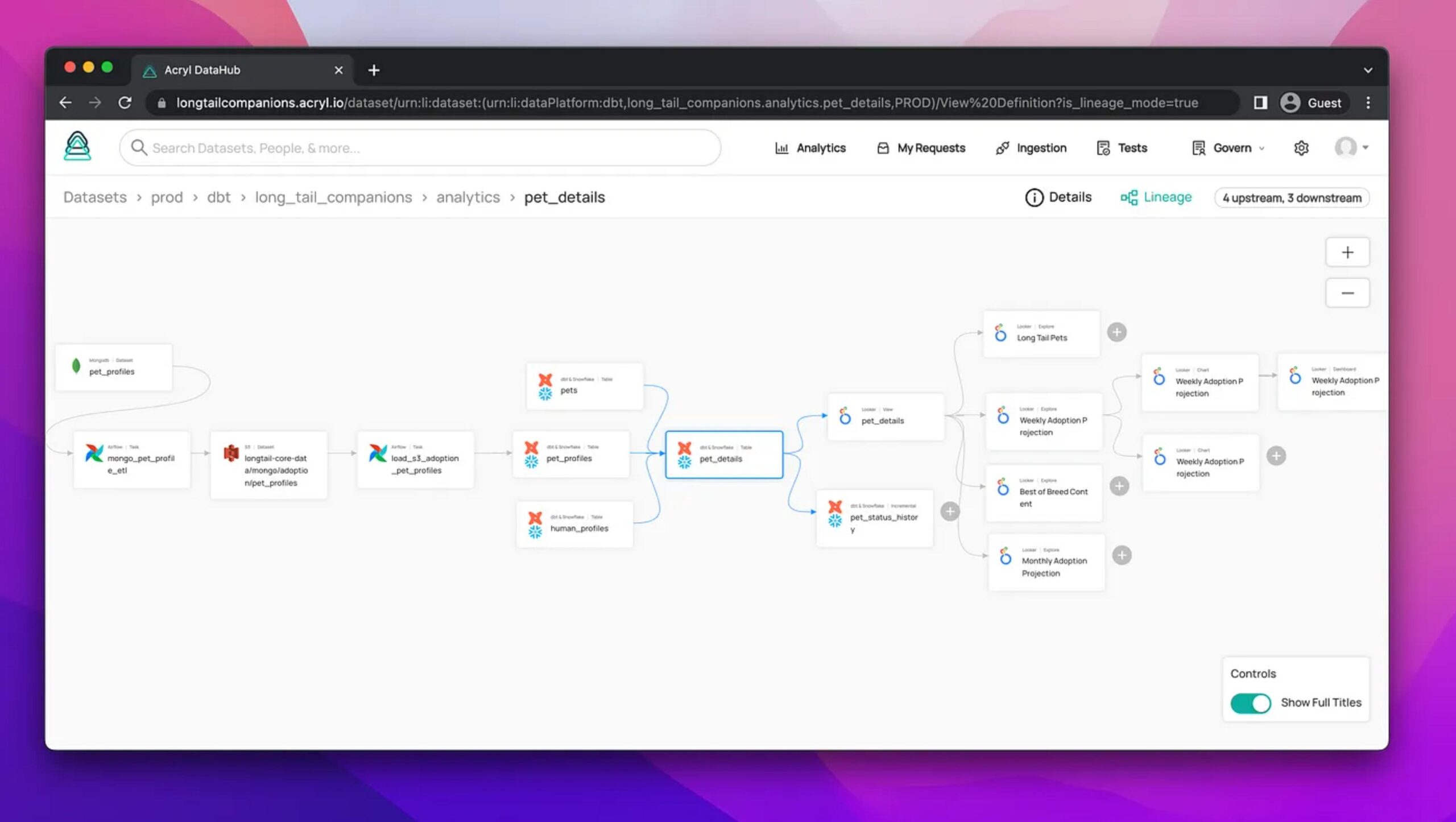Select the S3 longtail-core-data node
This screenshot has height=822, width=1456.
tap(268, 465)
